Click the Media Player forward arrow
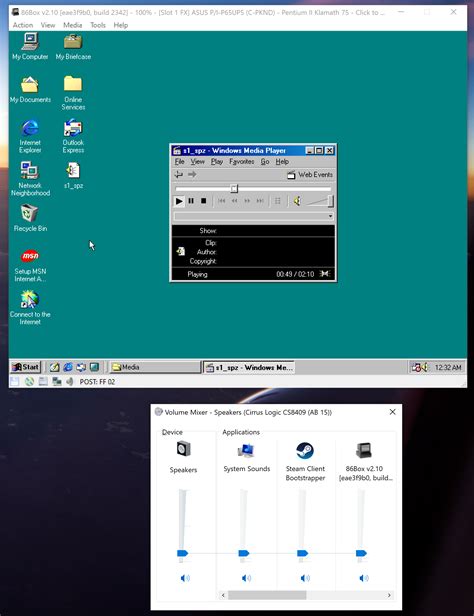 coord(192,174)
